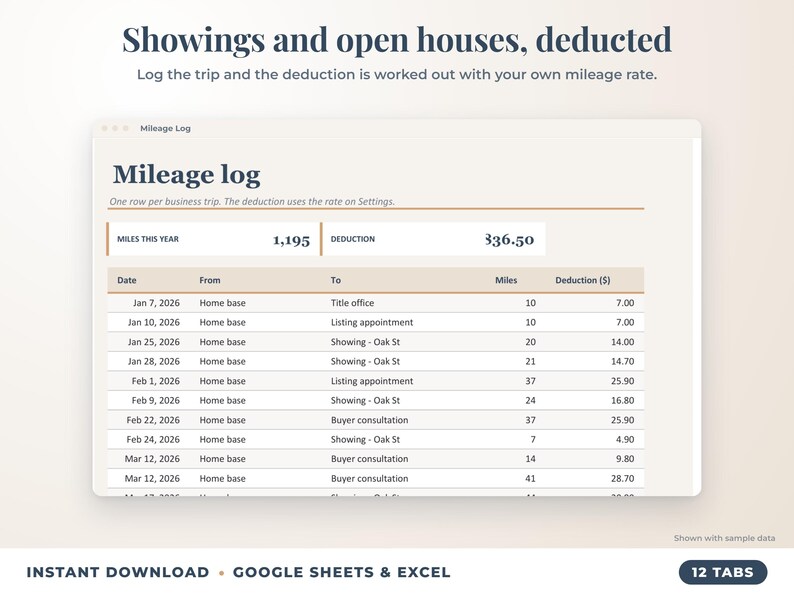Select the 4.90 deduction cell

coord(625,440)
